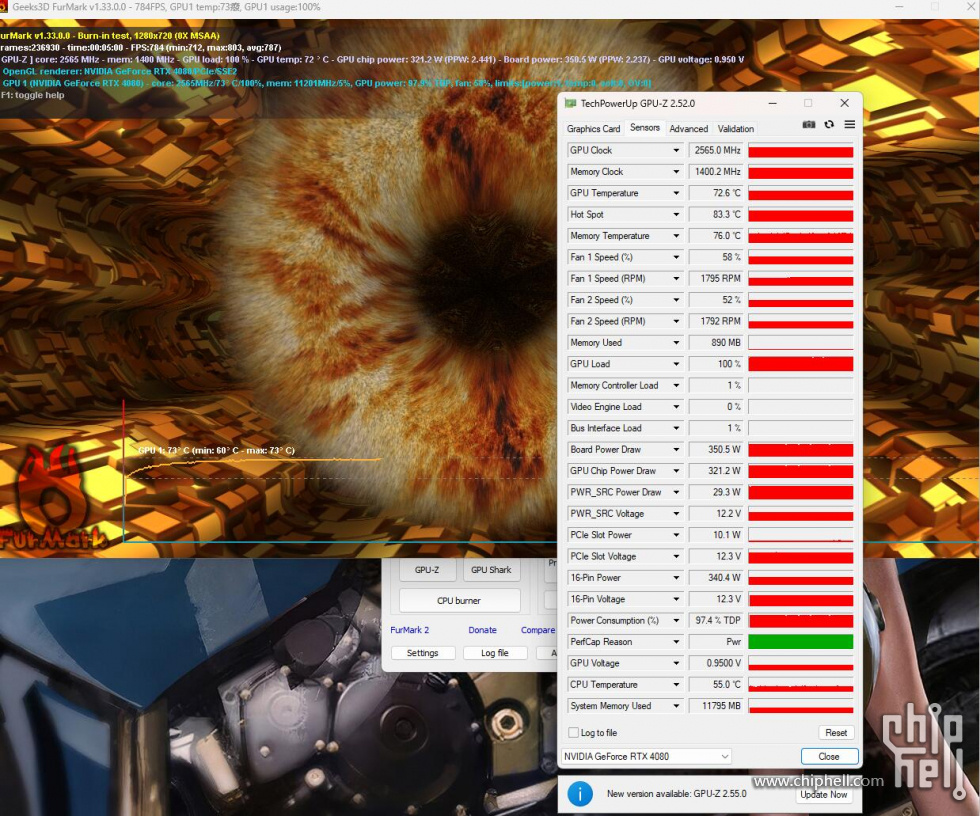Image resolution: width=980 pixels, height=816 pixels.
Task: Click the Donate link in FurMark
Action: click(482, 630)
